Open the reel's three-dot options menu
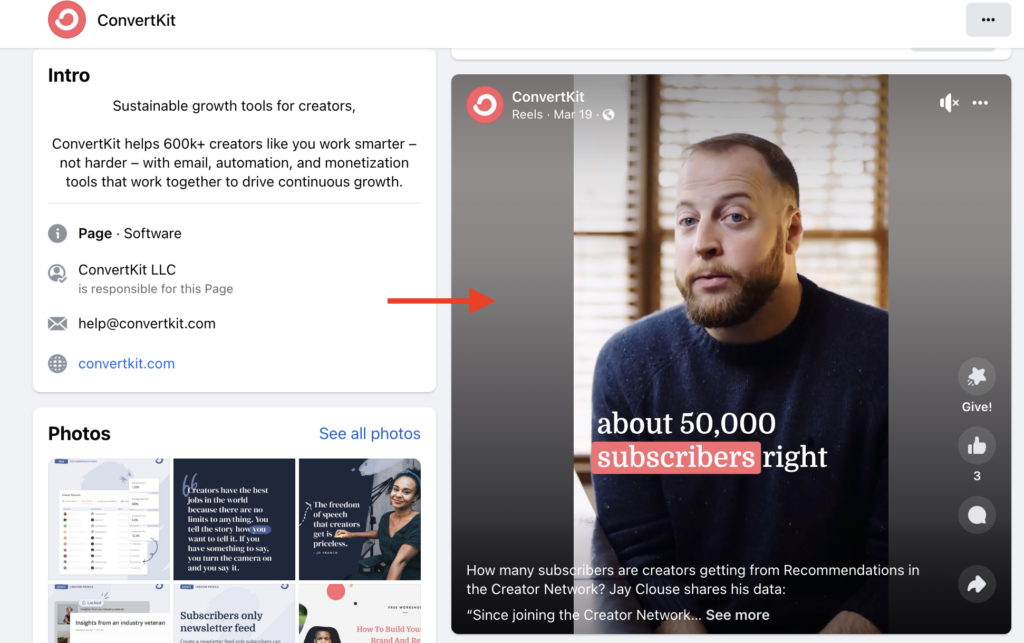This screenshot has height=643, width=1024. [980, 102]
